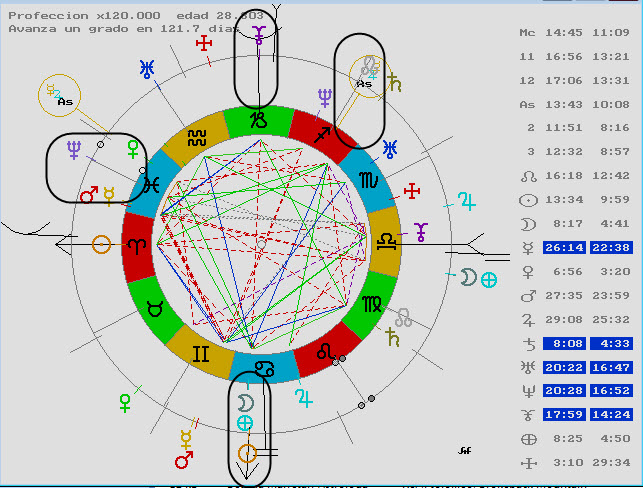Select the Cancer sign on the zodiac ring
Image resolution: width=643 pixels, height=488 pixels.
pyautogui.click(x=262, y=368)
